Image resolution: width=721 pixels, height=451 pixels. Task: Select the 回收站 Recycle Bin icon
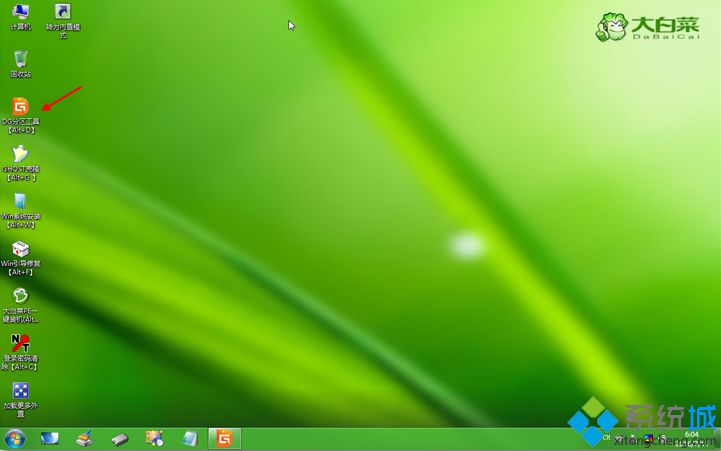point(20,64)
